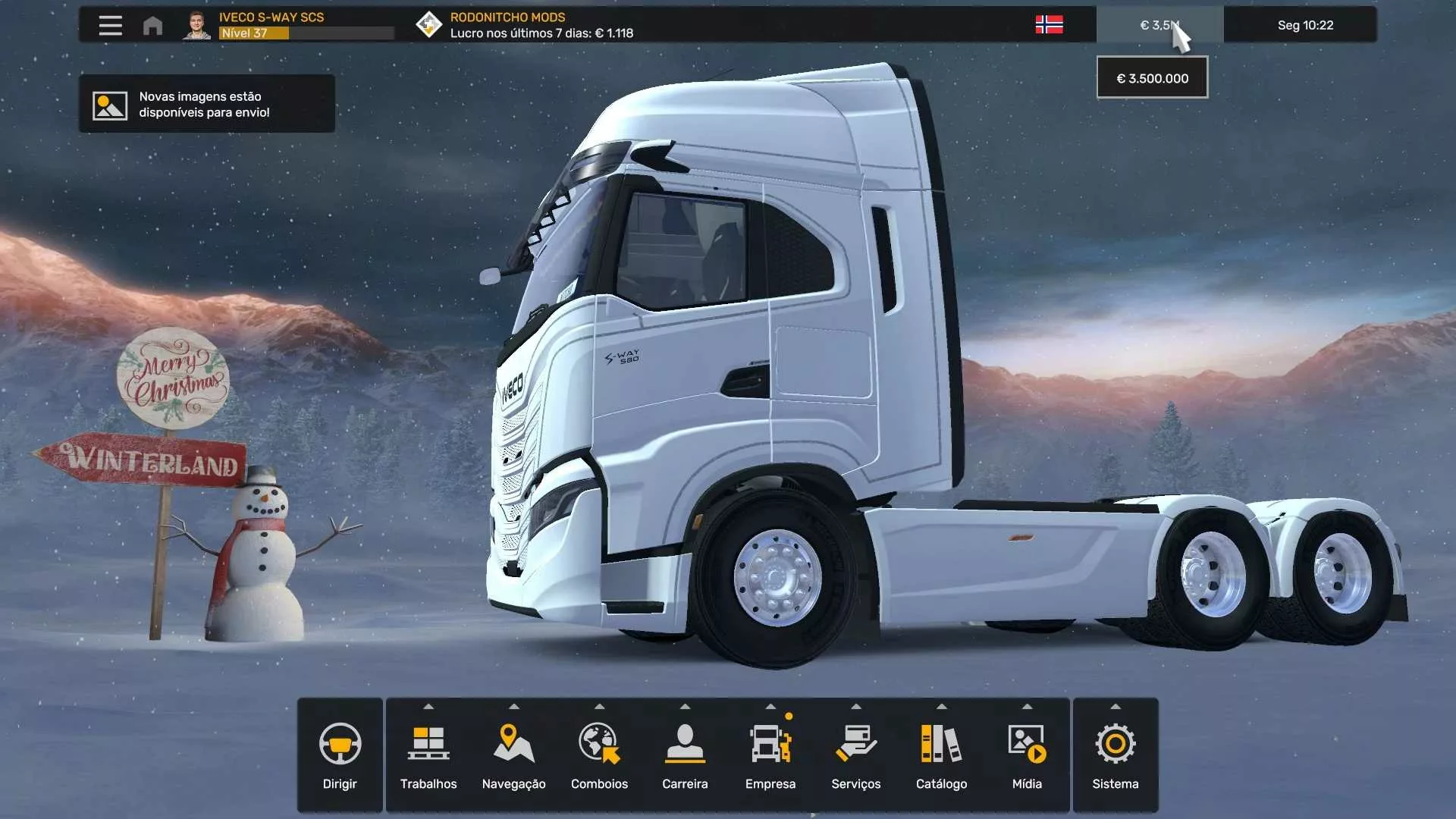Click the new images notification
1456x819 pixels.
coord(206,104)
